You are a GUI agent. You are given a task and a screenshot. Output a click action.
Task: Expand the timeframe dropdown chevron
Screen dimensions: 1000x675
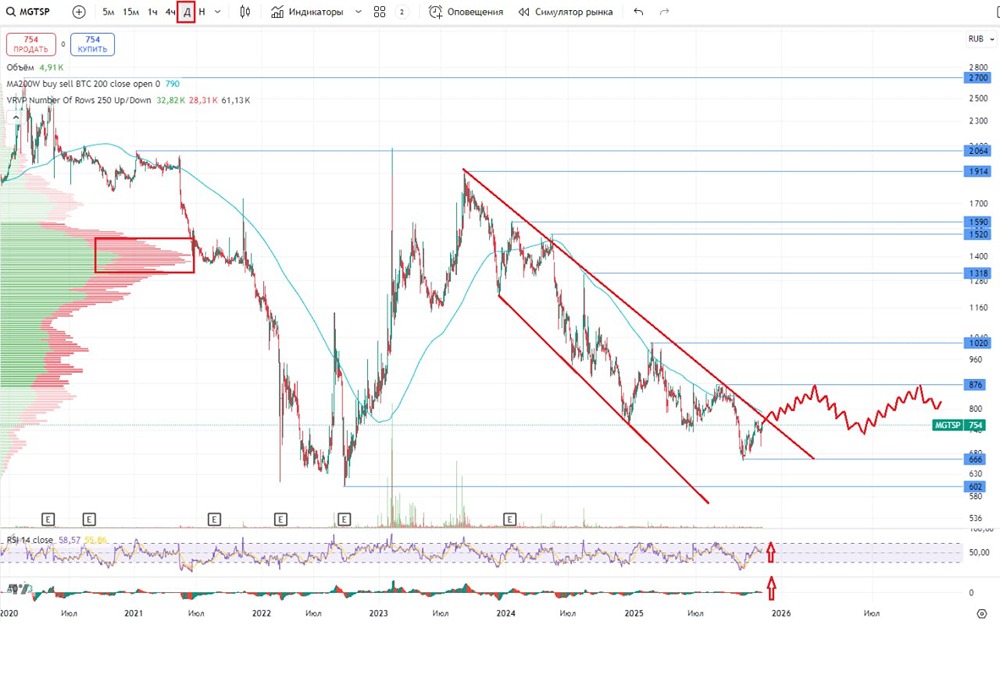coord(217,11)
